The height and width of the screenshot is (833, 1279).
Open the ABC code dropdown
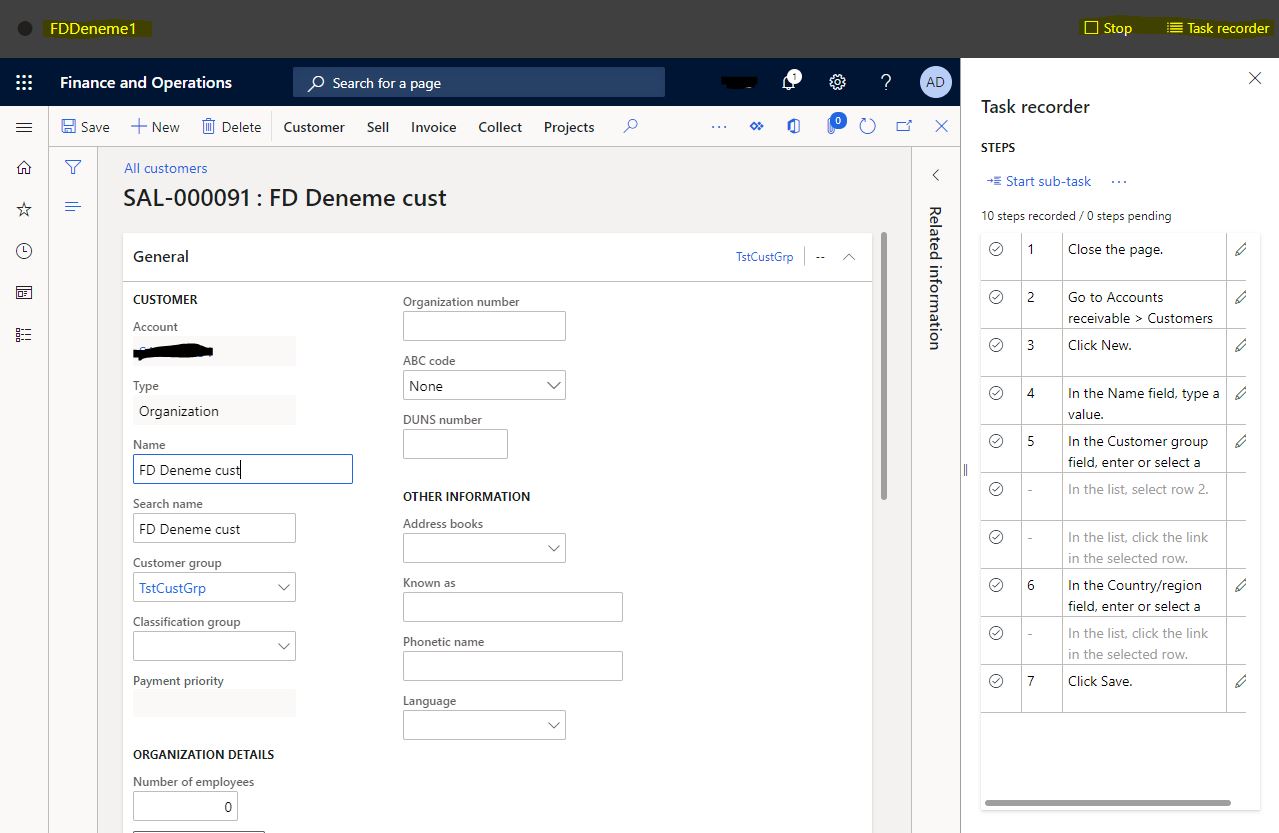[554, 386]
